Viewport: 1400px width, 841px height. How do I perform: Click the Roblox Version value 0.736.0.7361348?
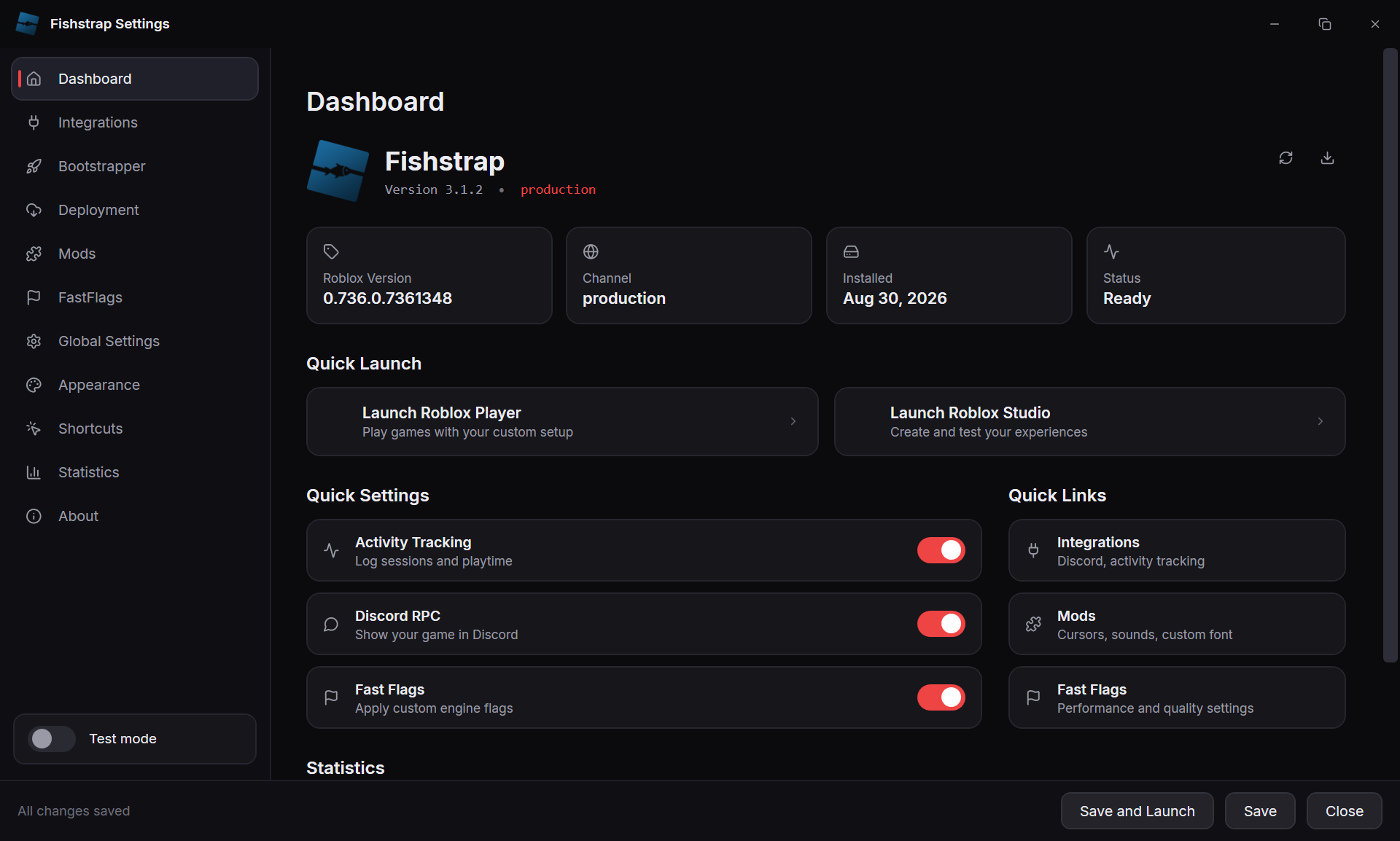387,298
